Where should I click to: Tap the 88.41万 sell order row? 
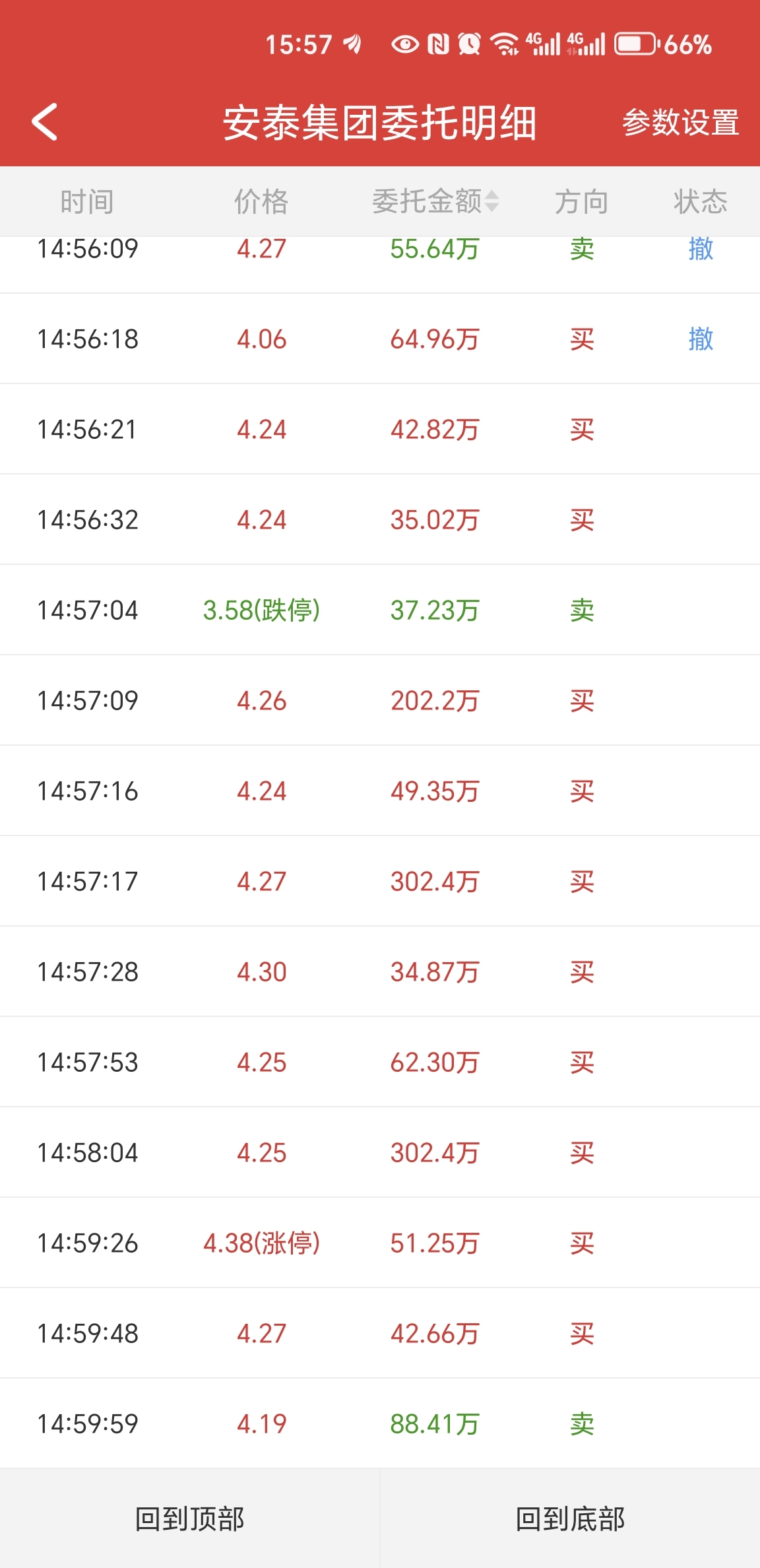380,1423
